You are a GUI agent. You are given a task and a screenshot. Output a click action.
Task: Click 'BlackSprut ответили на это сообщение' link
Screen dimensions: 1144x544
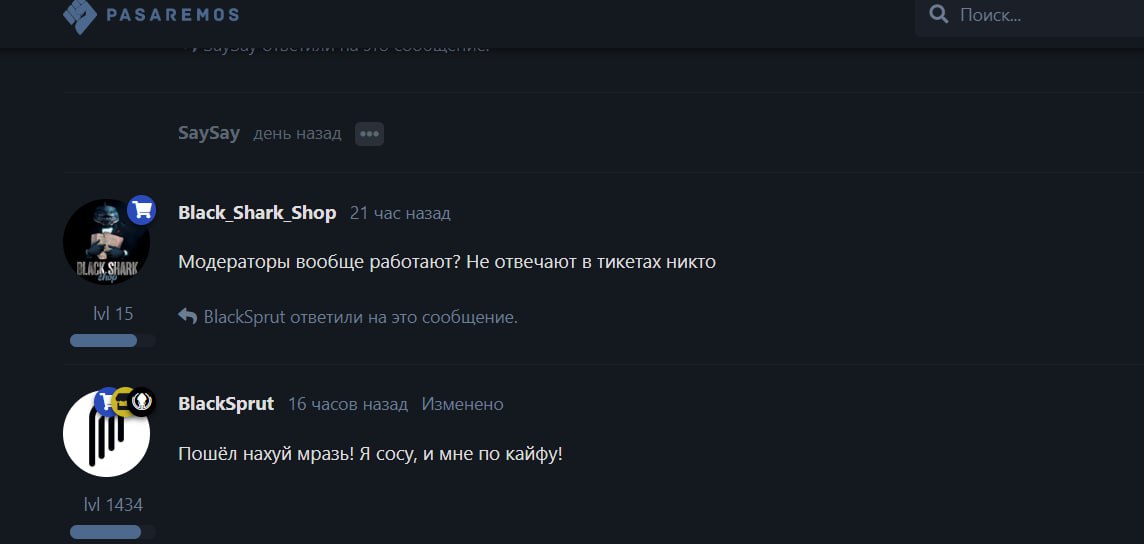tap(360, 317)
